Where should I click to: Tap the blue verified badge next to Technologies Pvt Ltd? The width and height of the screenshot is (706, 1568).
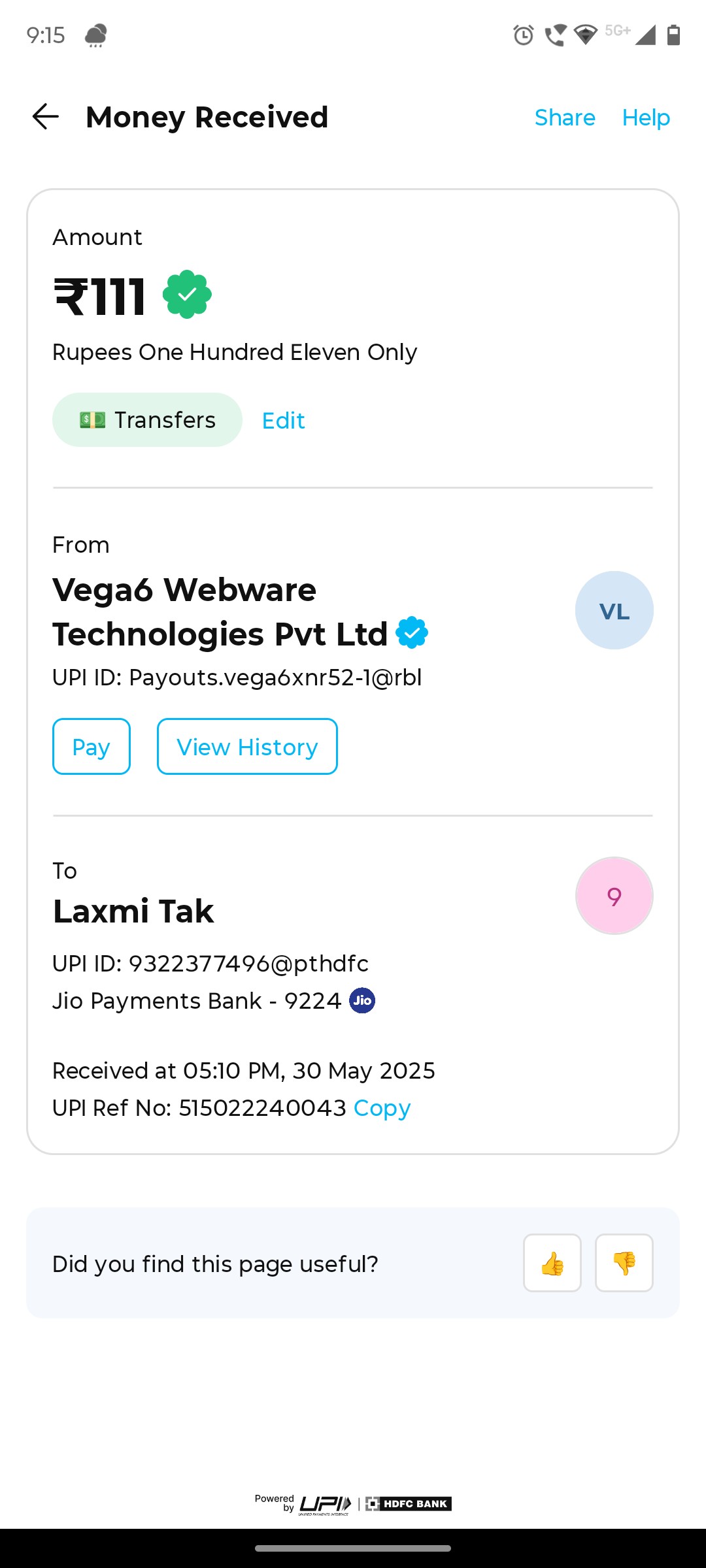[x=412, y=632]
